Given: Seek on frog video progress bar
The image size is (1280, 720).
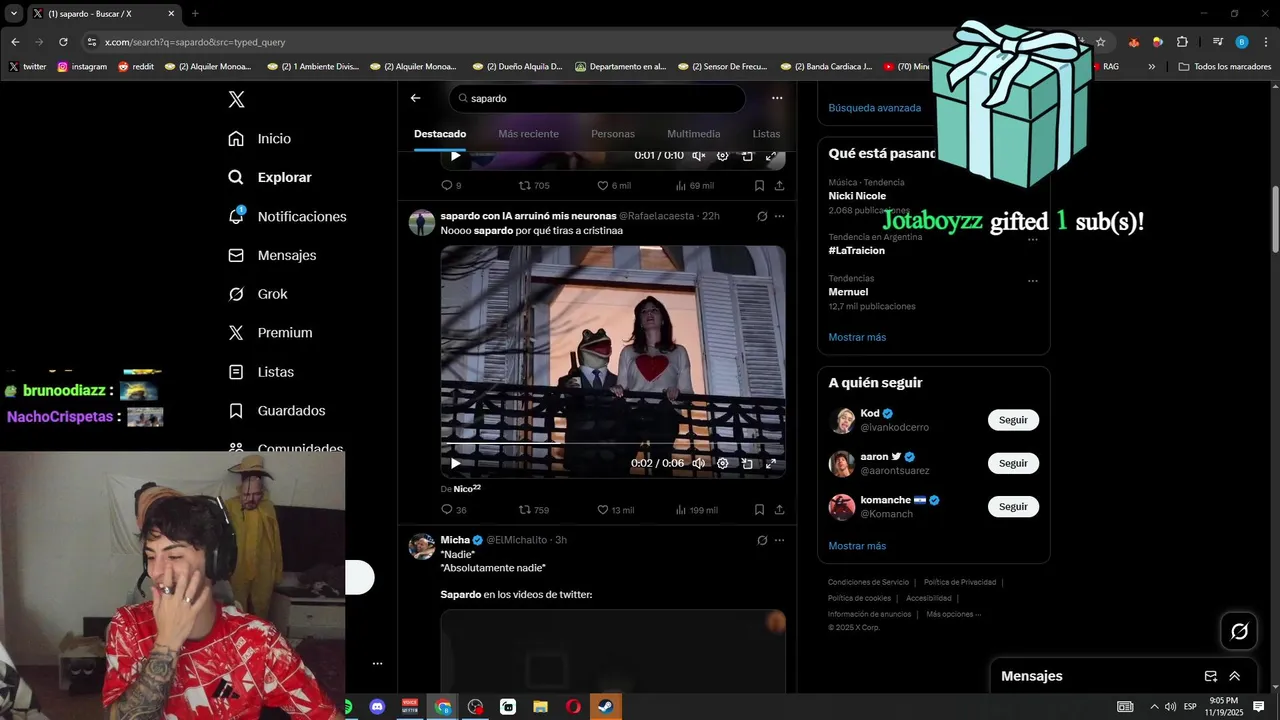Looking at the screenshot, I should [x=613, y=445].
